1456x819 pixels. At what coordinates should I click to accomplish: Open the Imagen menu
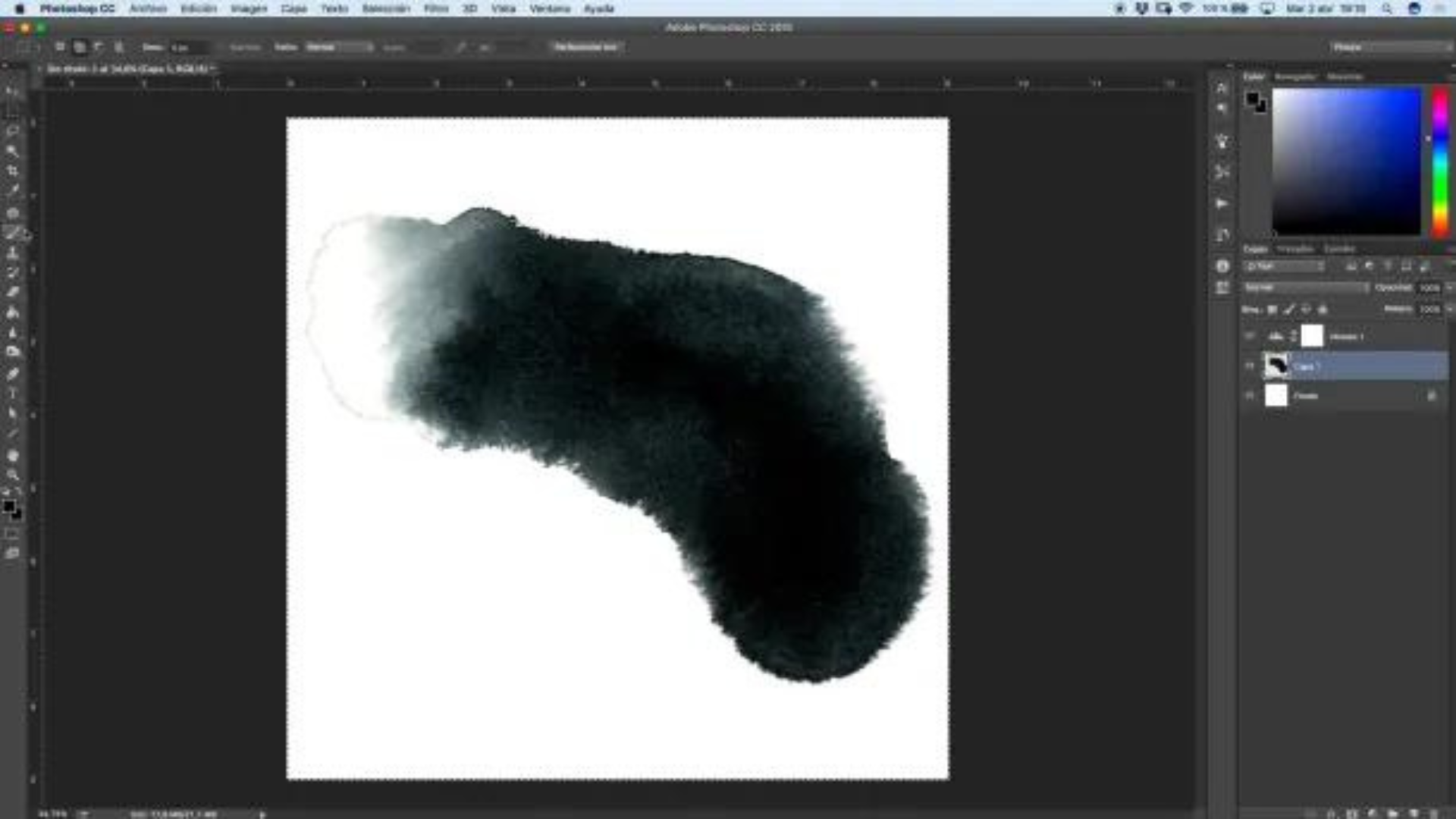249,8
